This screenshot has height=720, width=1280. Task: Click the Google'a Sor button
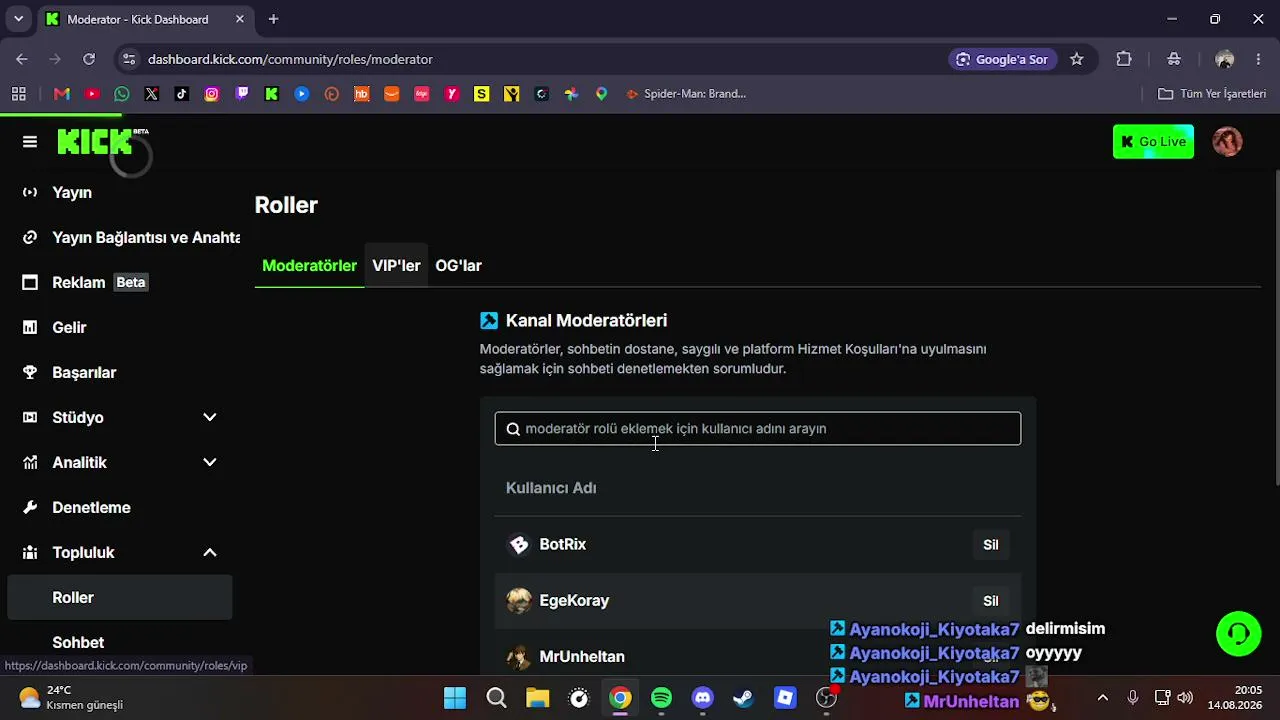tap(1003, 59)
